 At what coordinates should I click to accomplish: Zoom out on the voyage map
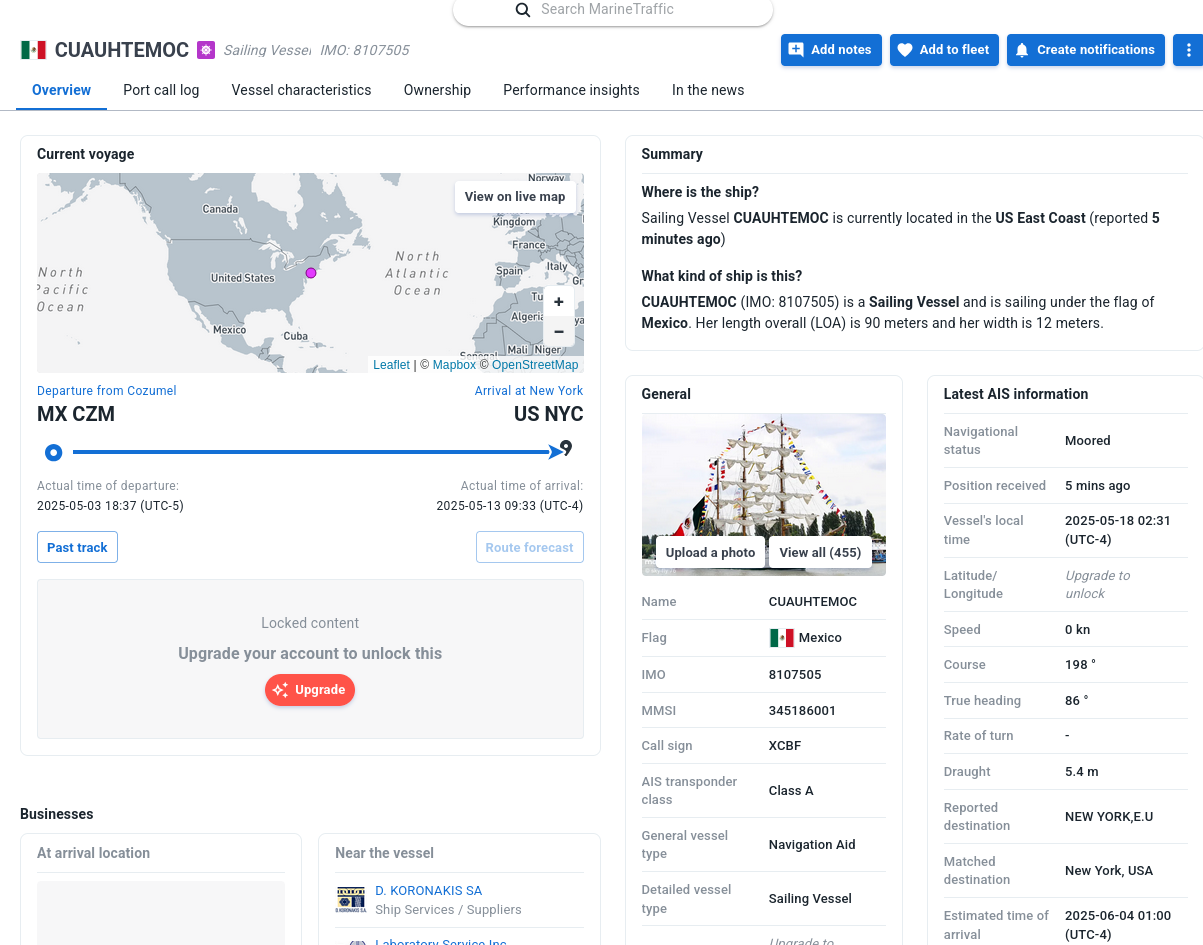click(559, 332)
